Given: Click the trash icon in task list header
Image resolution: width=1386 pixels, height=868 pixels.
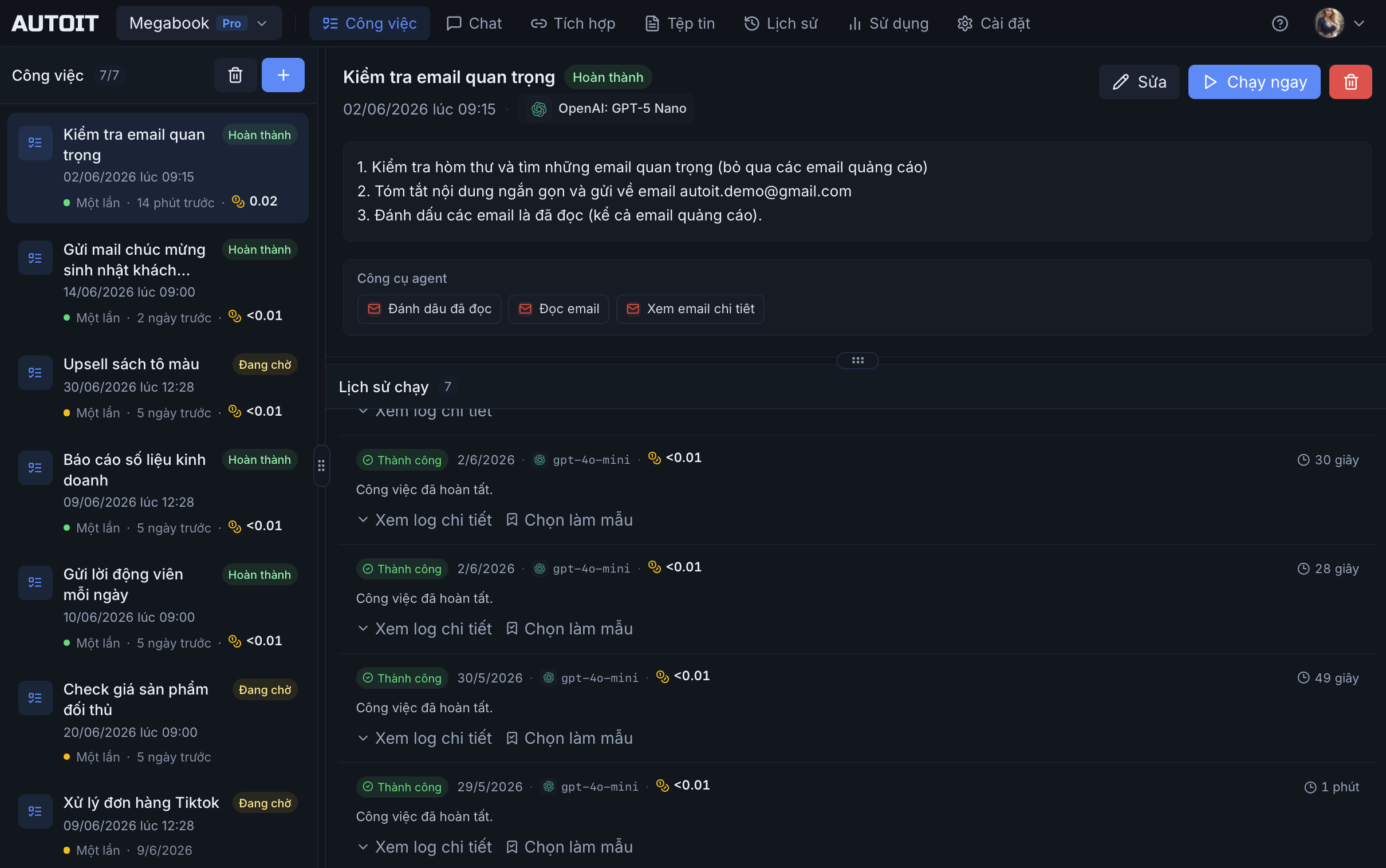Looking at the screenshot, I should [235, 75].
